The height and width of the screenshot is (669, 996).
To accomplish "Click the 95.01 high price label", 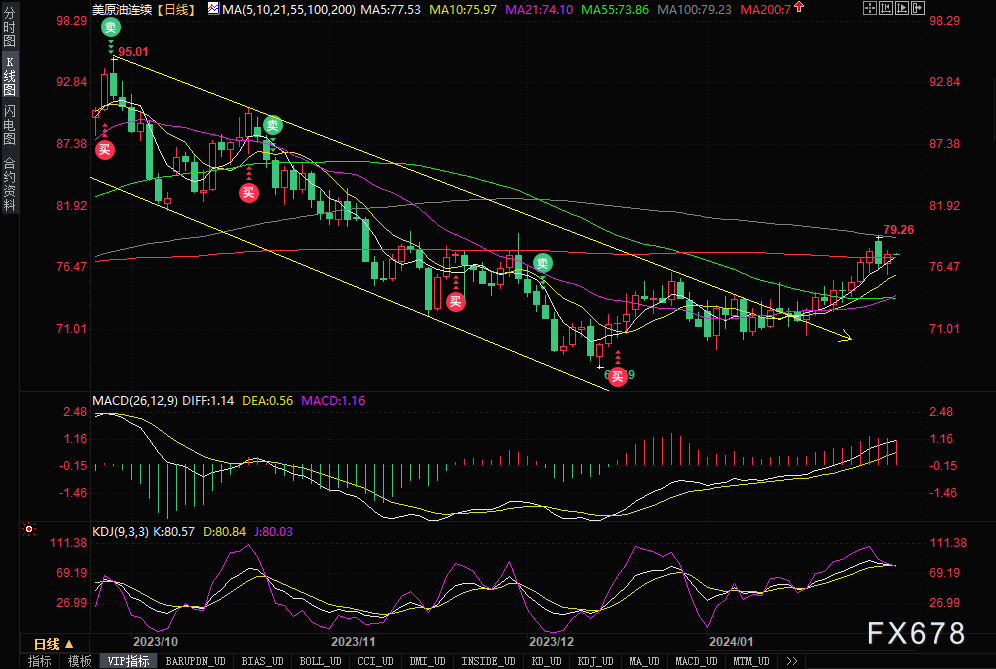I will pyautogui.click(x=133, y=52).
